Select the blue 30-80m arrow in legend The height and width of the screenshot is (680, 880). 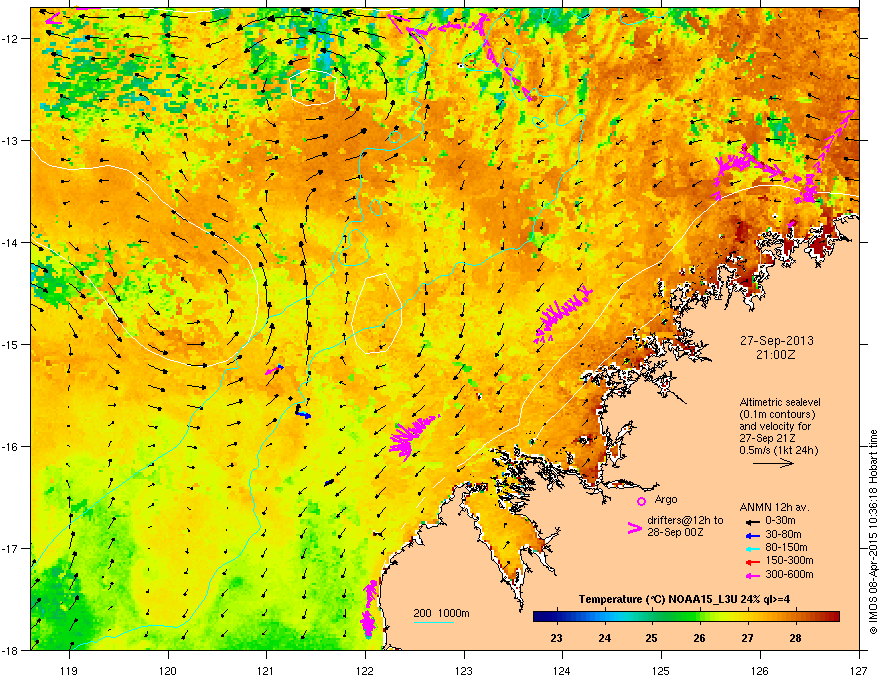(x=752, y=535)
